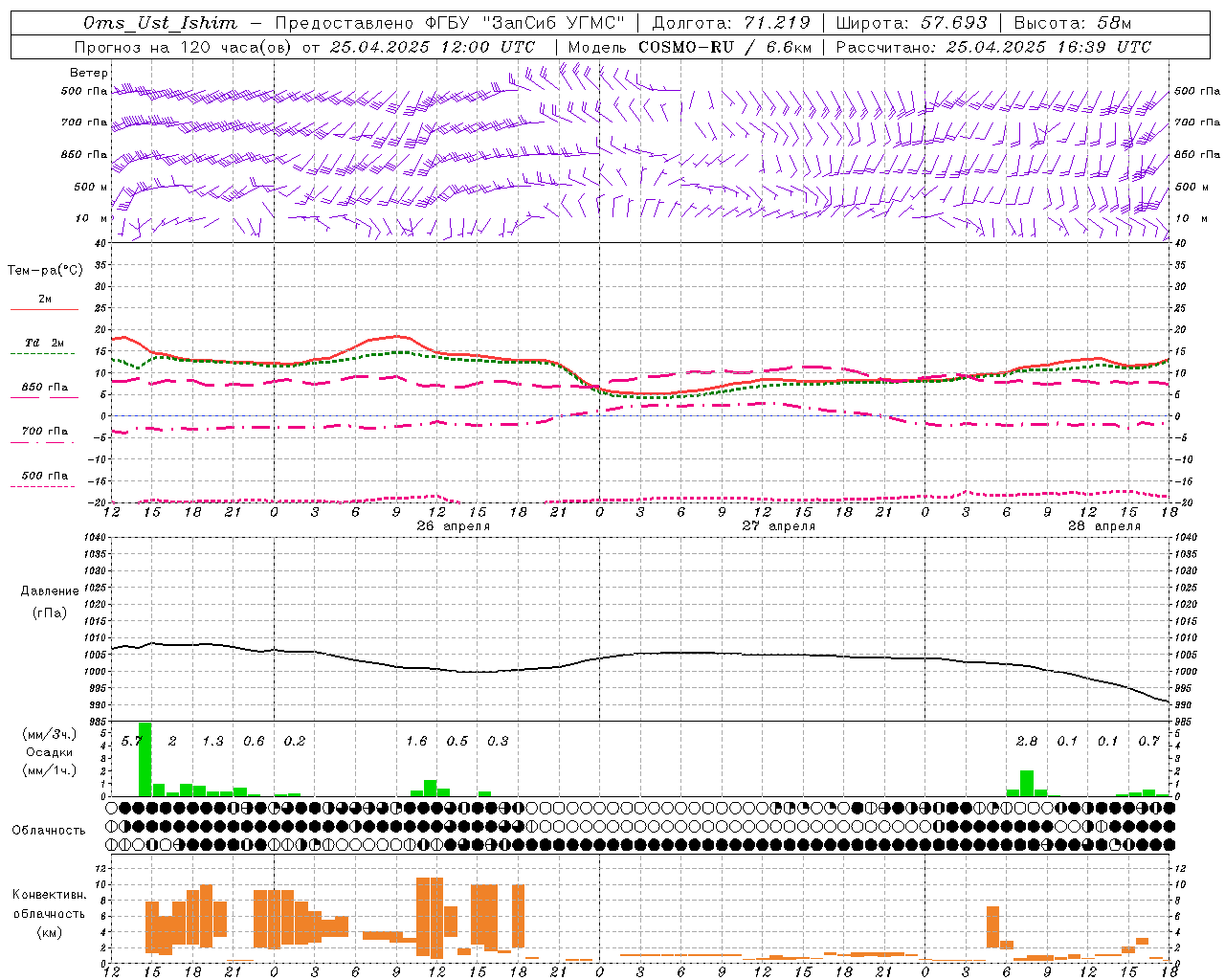Click the '2м' temperature legend entry
1225x980 pixels.
45,300
